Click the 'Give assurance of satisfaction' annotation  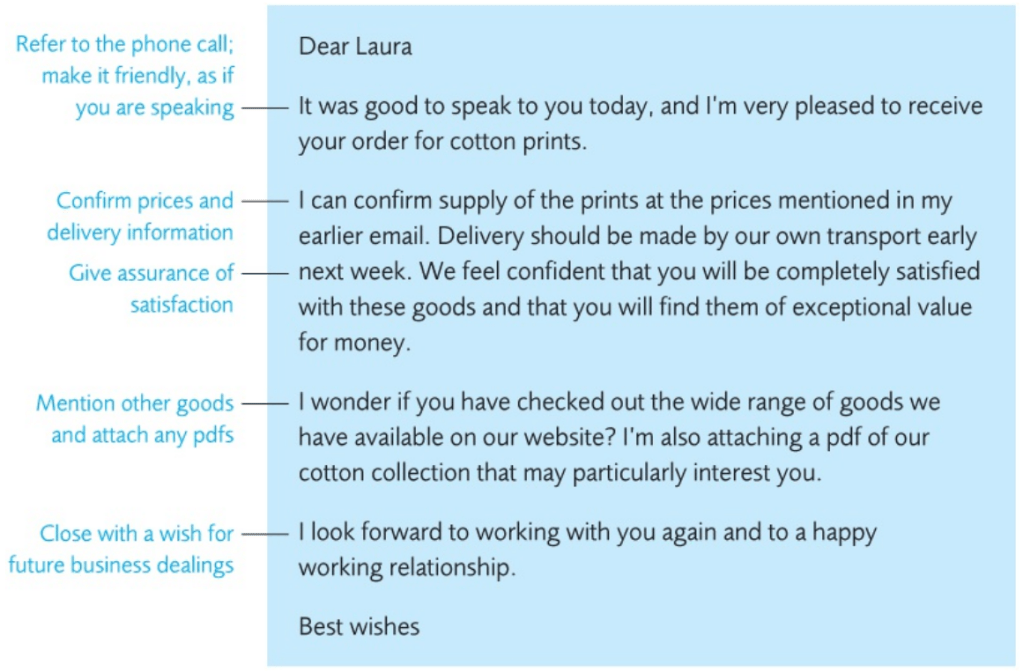[150, 288]
